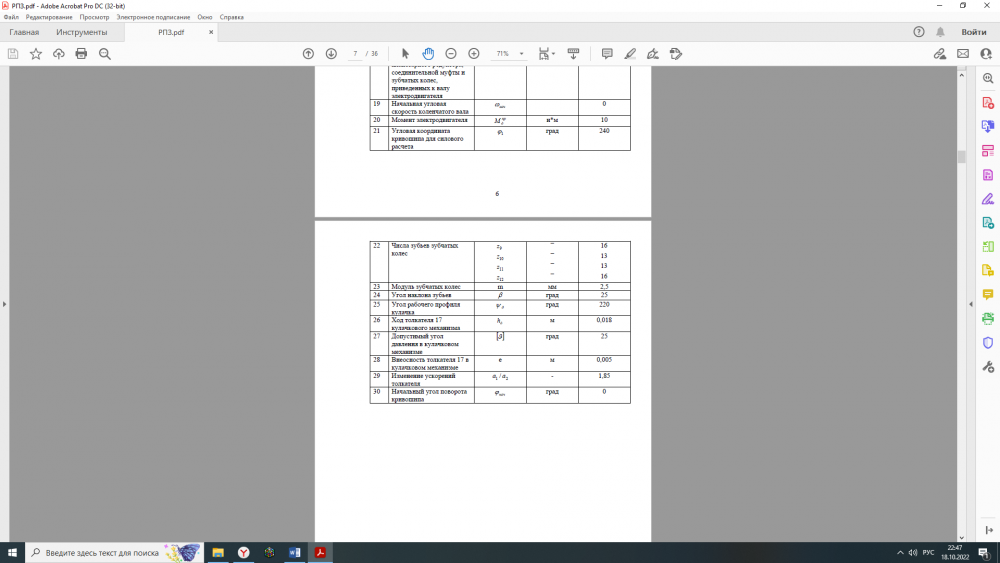Upload the file to cloud

59,54
